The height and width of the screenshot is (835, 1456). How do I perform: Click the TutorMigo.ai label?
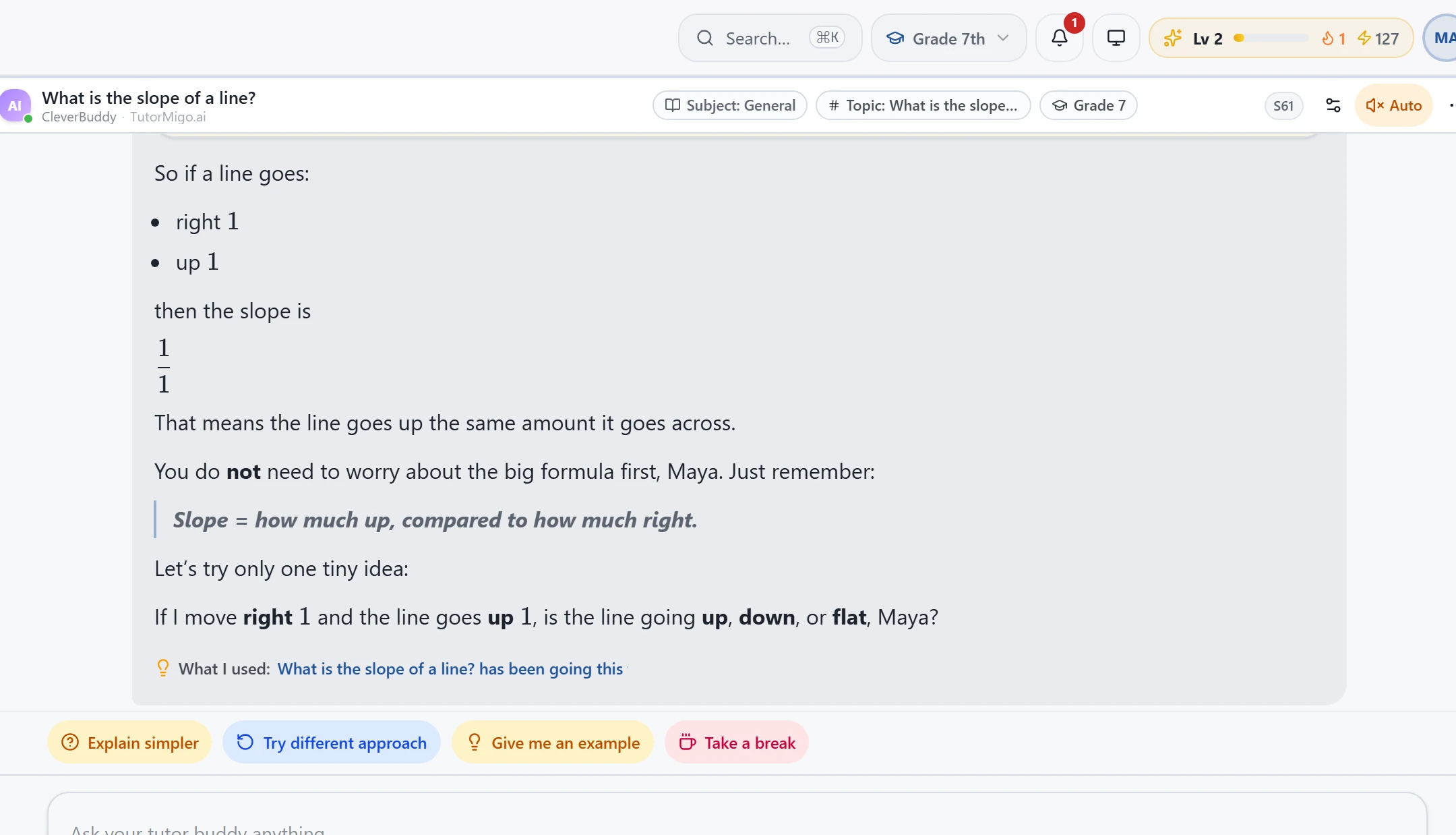(x=168, y=117)
